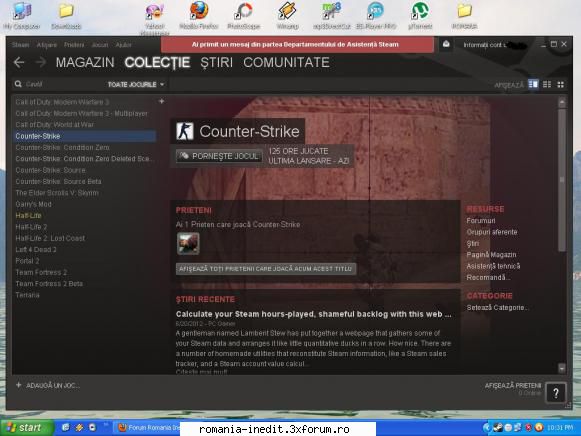Open friend avatar playing Counter-Strike
The width and height of the screenshot is (581, 436).
point(188,243)
